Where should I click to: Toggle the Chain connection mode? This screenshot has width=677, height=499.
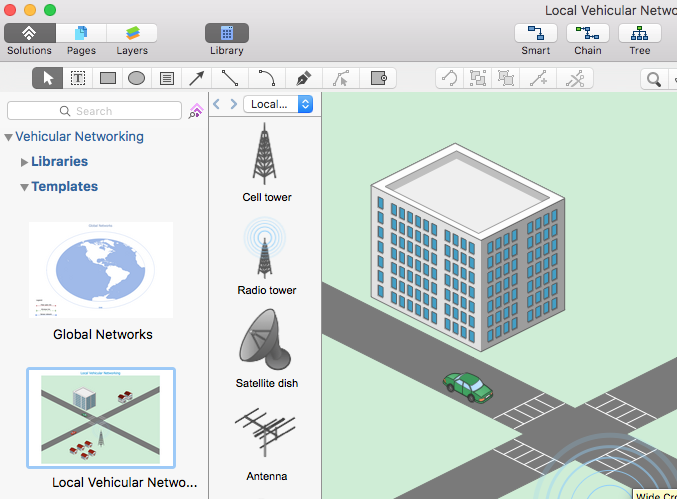click(588, 33)
